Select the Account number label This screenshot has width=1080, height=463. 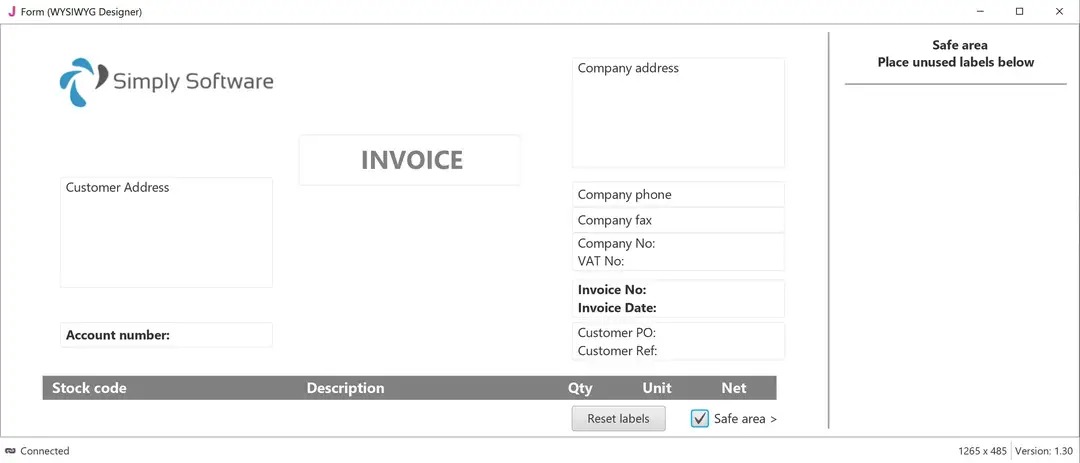point(166,335)
